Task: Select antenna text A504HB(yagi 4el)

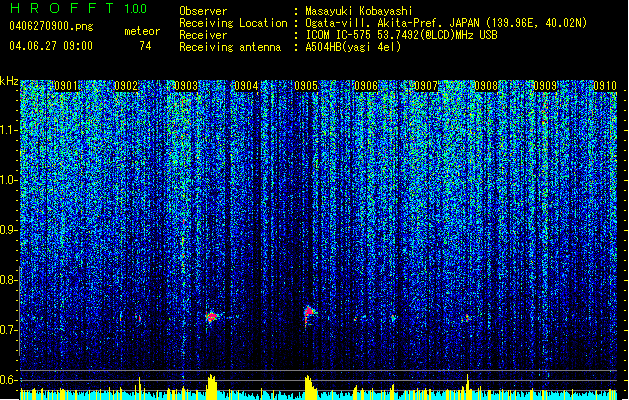Action: pyautogui.click(x=353, y=47)
